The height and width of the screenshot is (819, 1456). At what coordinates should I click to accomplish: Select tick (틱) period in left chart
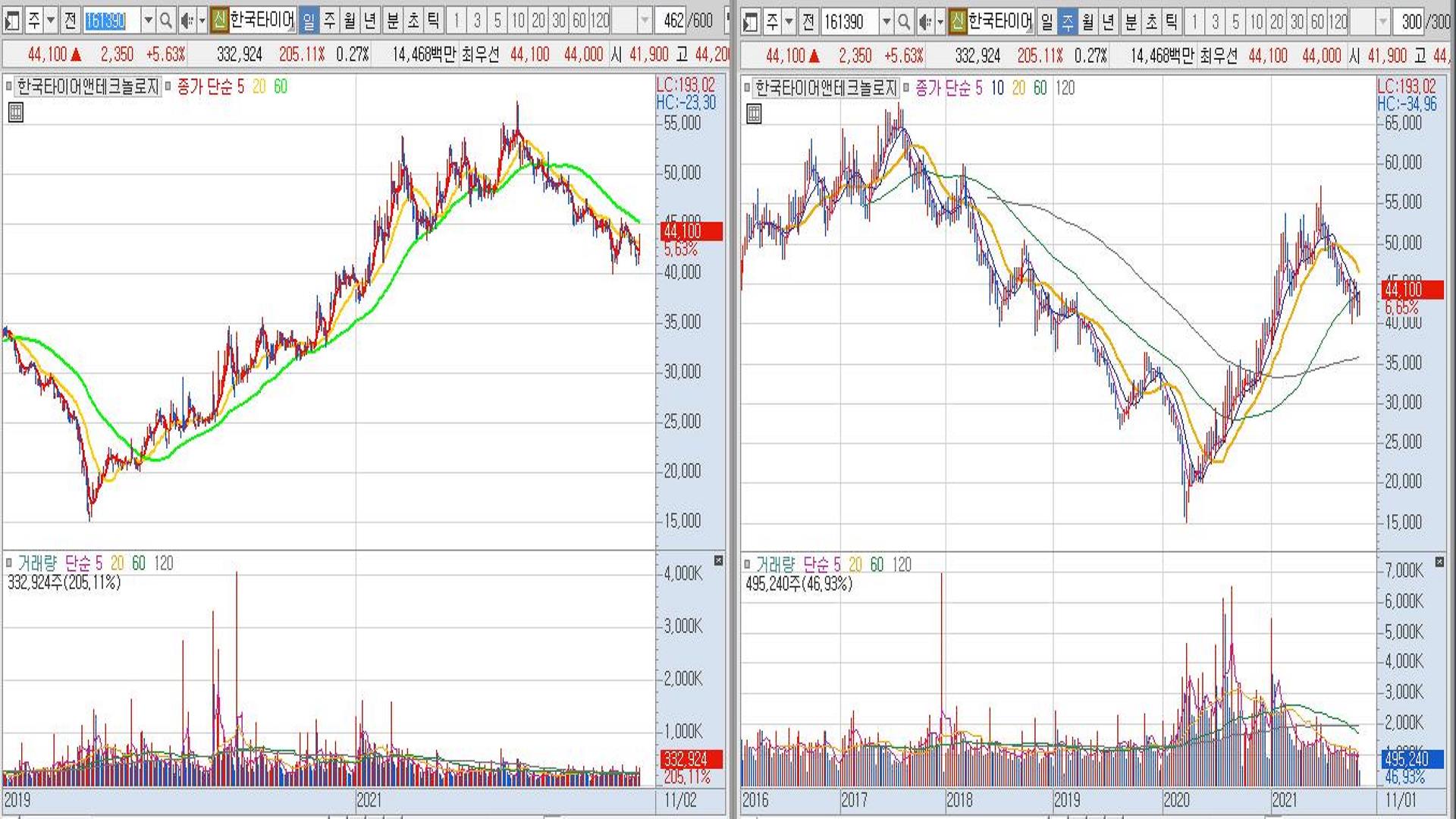tap(433, 21)
